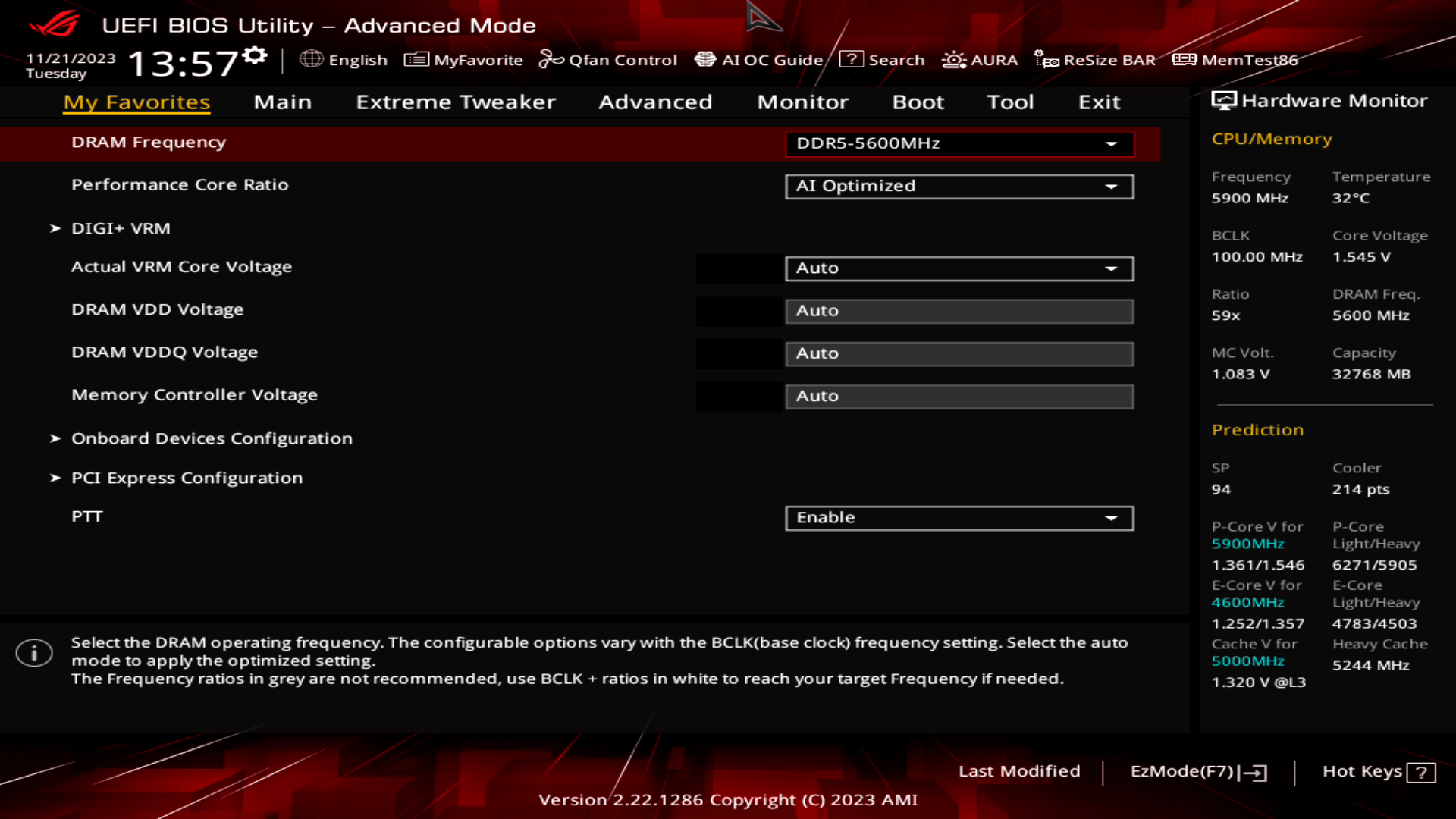This screenshot has height=819, width=1456.
Task: Click the EzMode(F7) button
Action: point(1198,772)
